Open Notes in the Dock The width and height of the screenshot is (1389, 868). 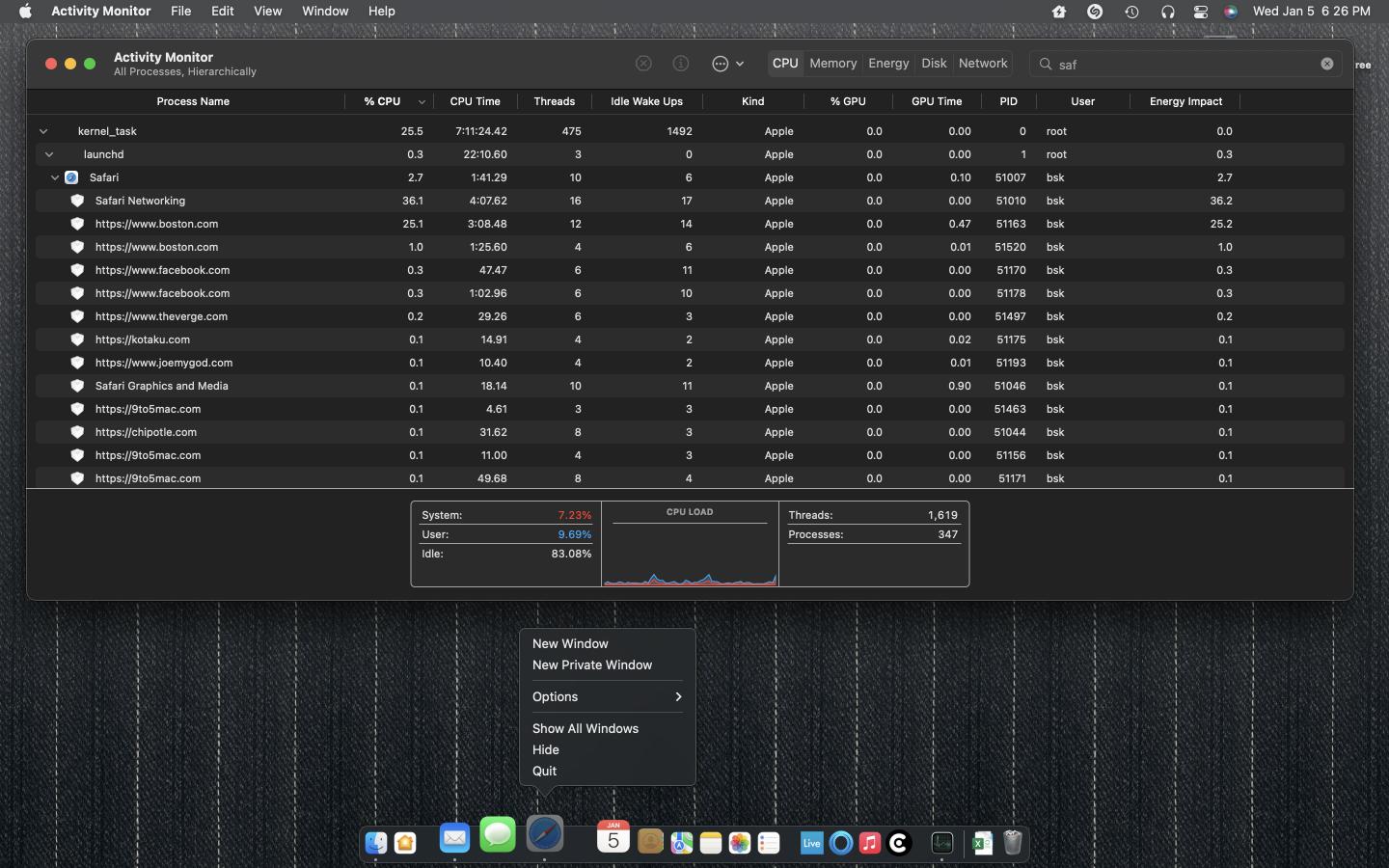point(711,843)
